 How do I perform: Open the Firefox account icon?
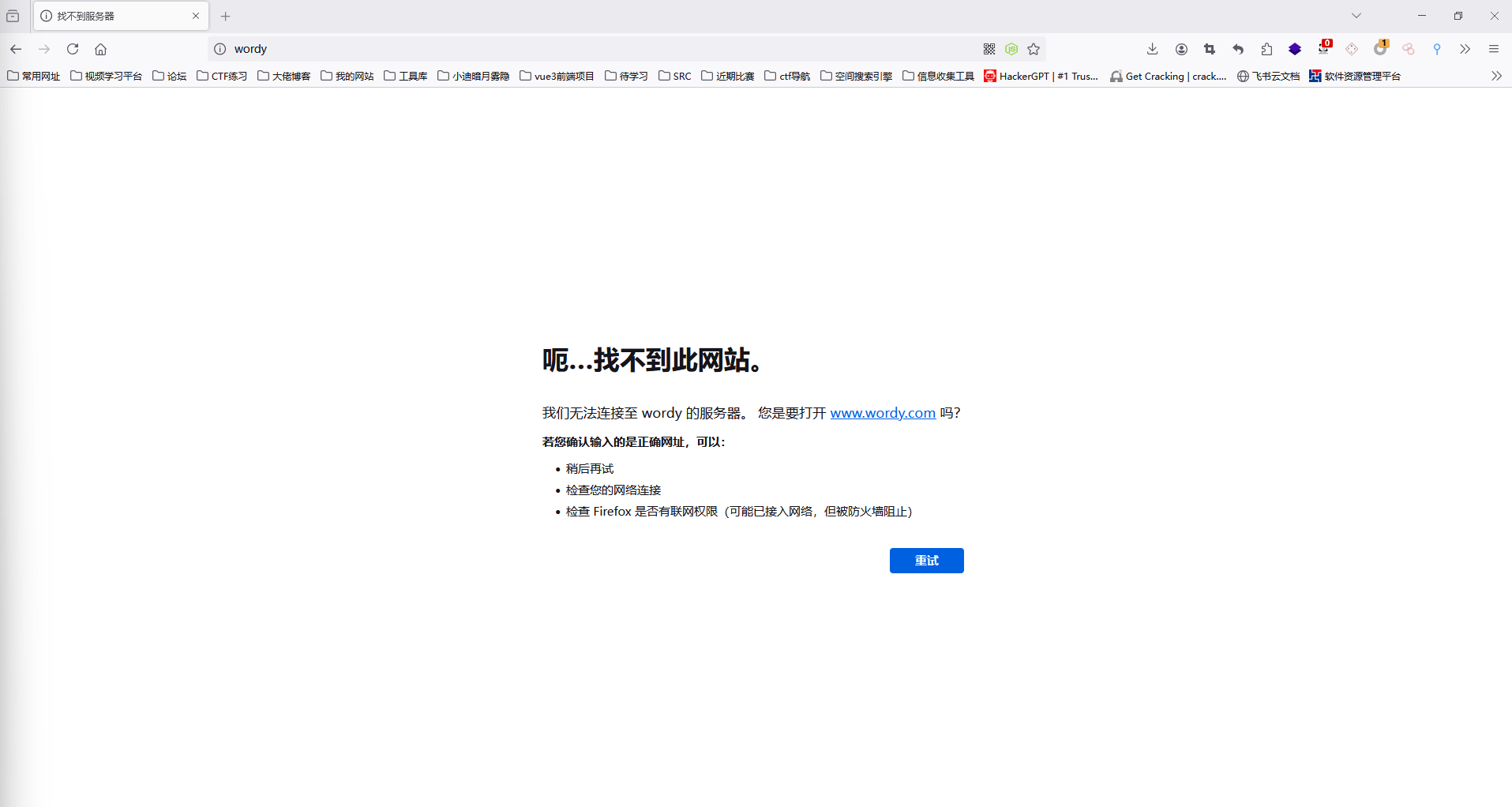tap(1181, 49)
